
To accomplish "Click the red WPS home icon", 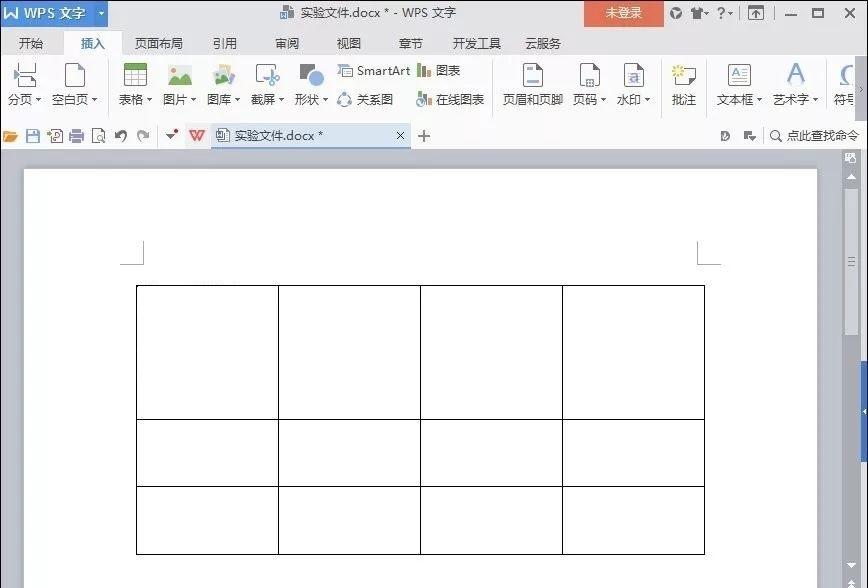I will coord(197,136).
